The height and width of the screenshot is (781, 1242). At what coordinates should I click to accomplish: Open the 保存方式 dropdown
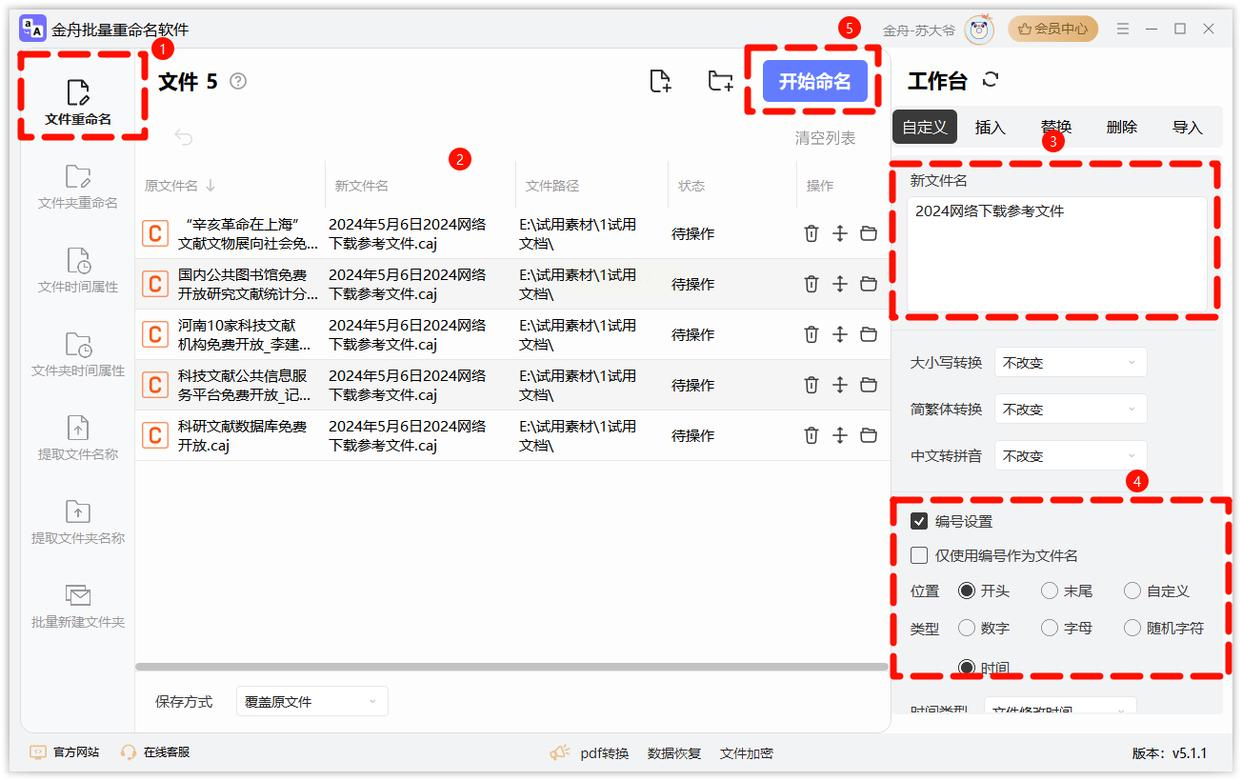pos(311,702)
